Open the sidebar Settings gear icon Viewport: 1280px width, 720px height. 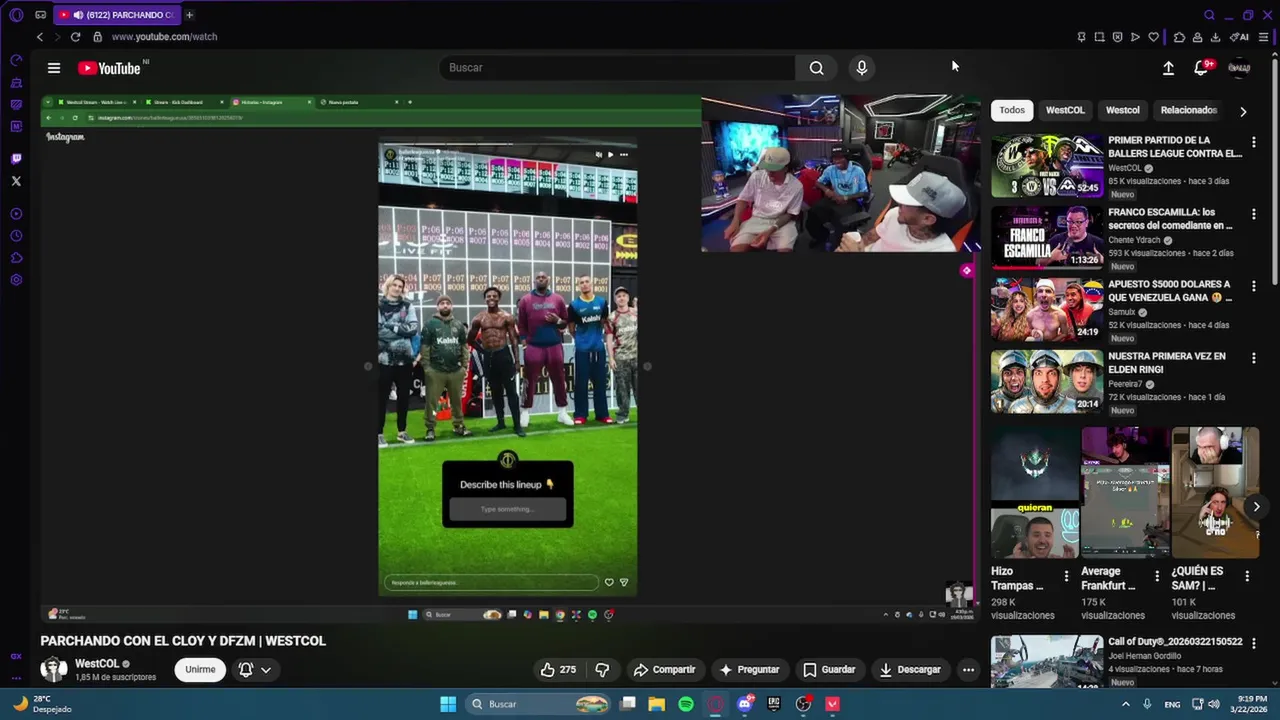(x=16, y=280)
